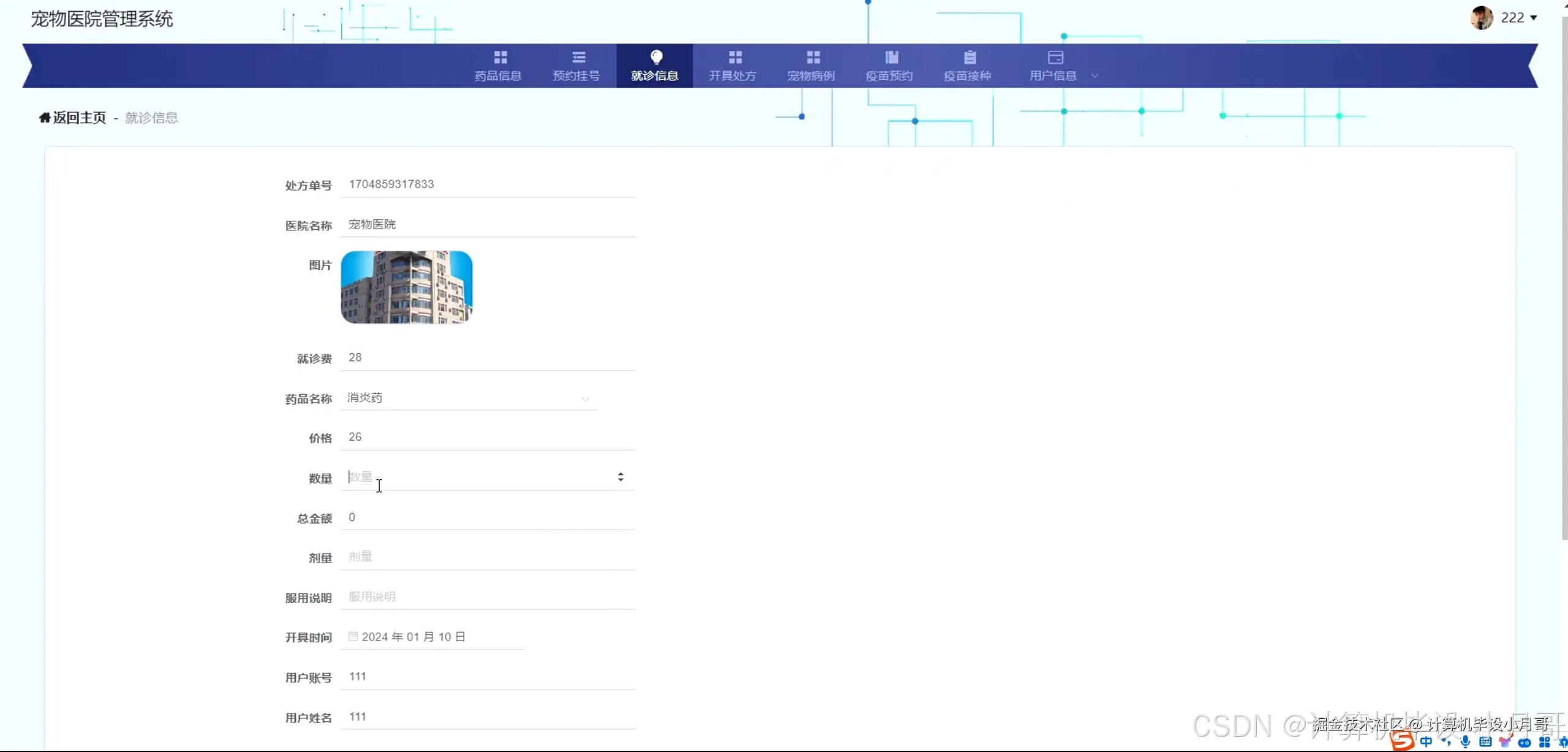Click the 医院名称 field showing 宠物医院
Image resolution: width=1568 pixels, height=752 pixels.
(488, 224)
